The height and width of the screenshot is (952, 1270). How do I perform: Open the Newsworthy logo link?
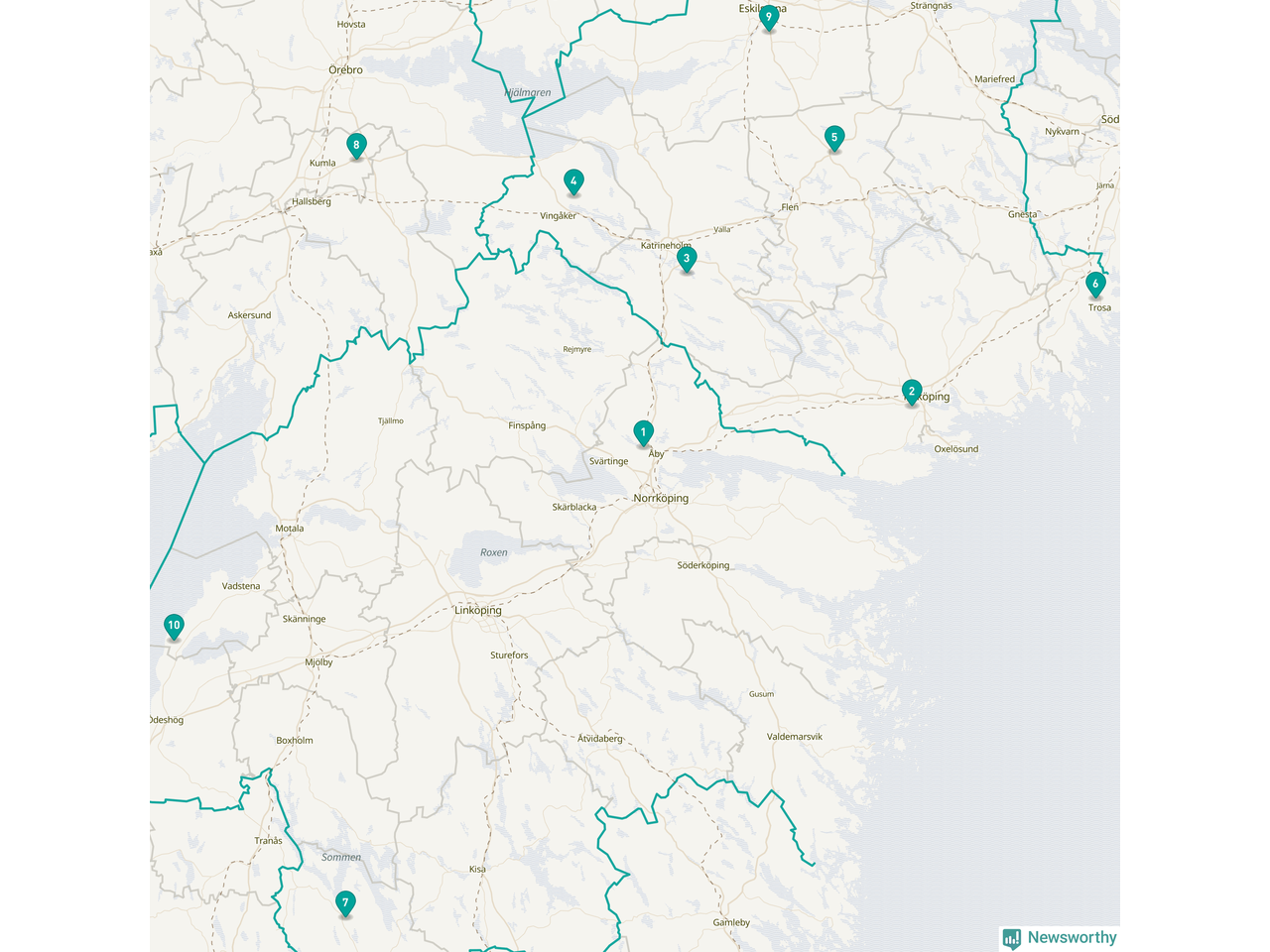pyautogui.click(x=1060, y=938)
